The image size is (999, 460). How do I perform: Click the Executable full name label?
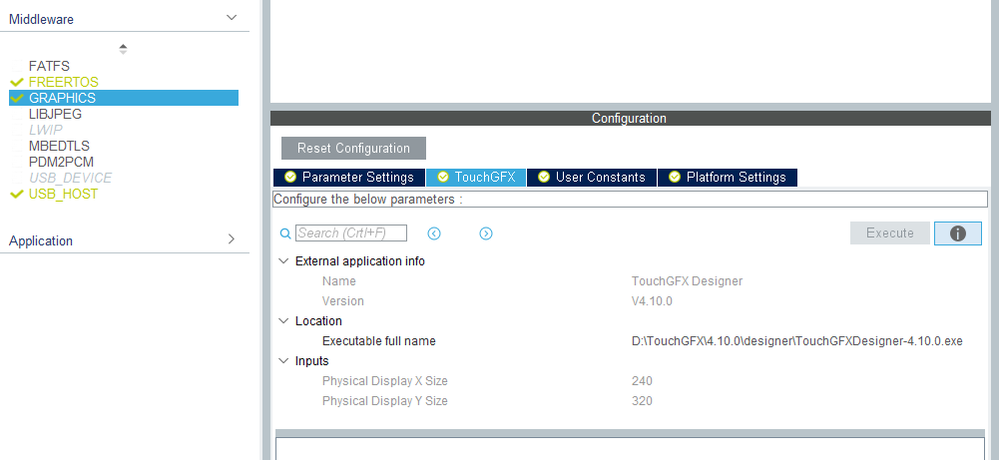pyautogui.click(x=378, y=341)
